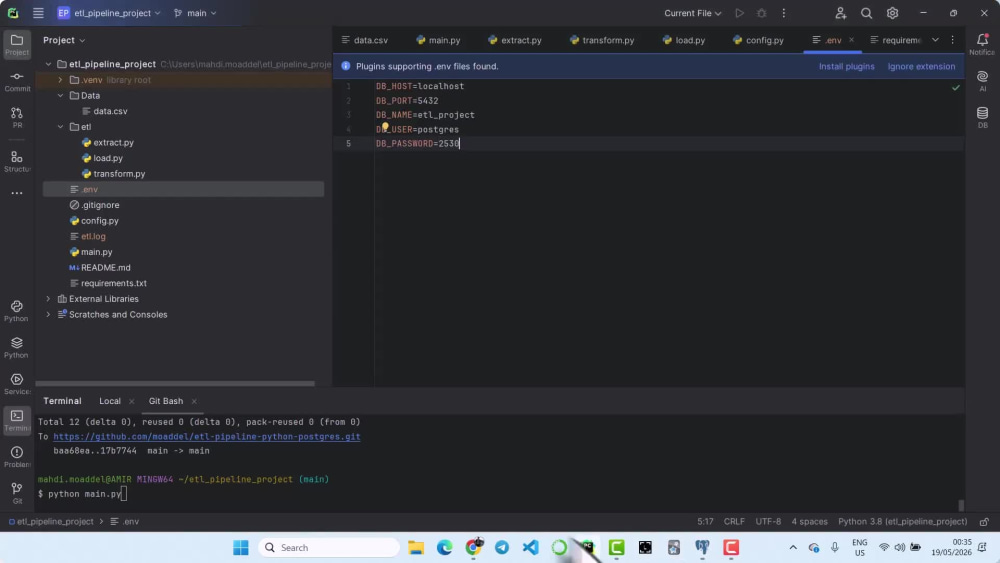Click Ignore extension link

point(921,66)
